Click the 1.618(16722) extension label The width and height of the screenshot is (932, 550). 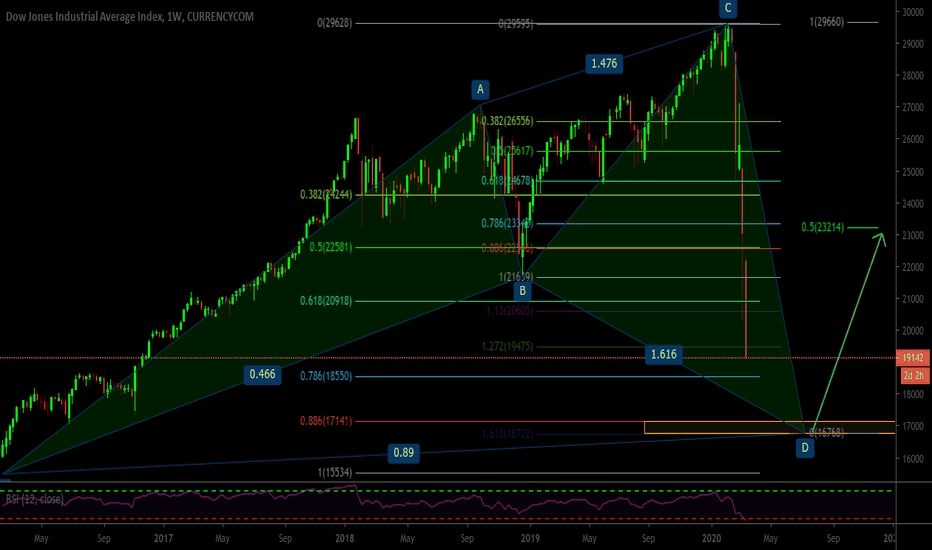click(507, 433)
